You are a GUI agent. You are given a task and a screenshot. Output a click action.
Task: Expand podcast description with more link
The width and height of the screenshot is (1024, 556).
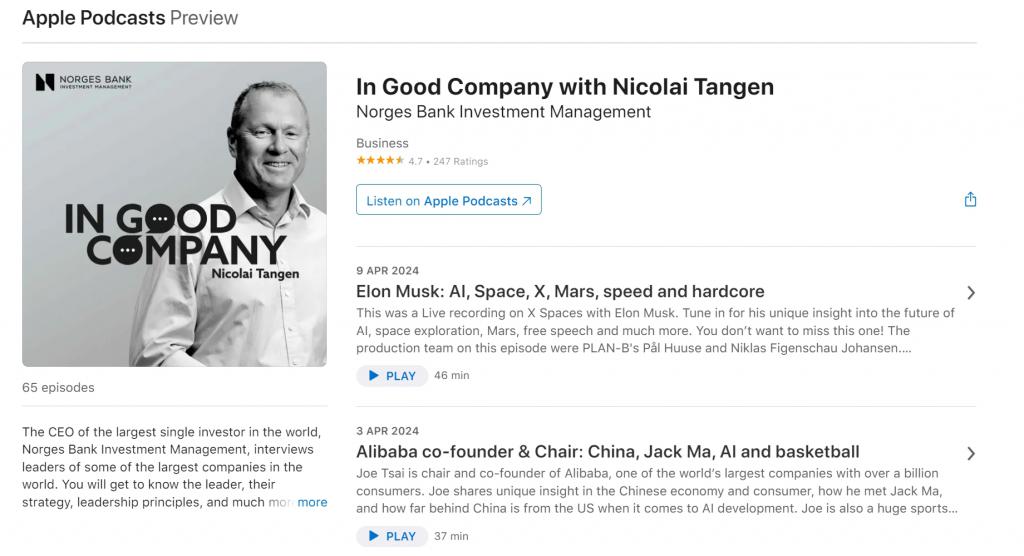[x=312, y=502]
